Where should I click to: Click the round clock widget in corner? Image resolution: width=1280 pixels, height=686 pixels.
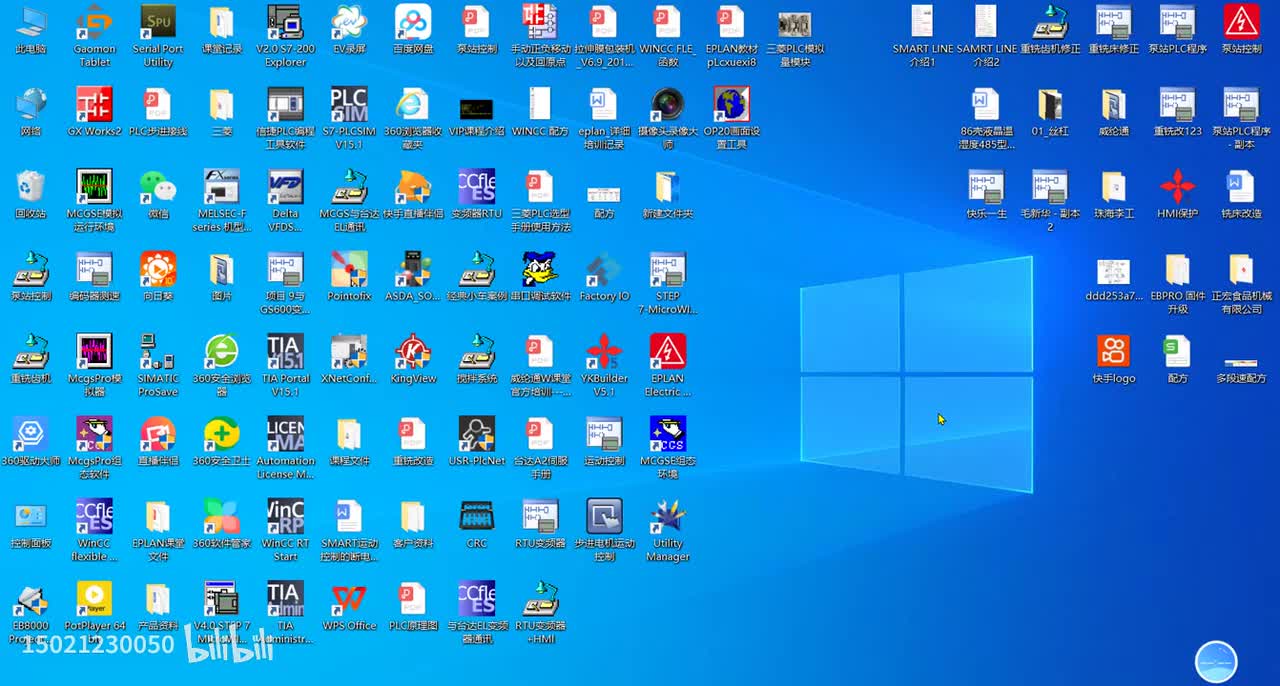pos(1216,663)
